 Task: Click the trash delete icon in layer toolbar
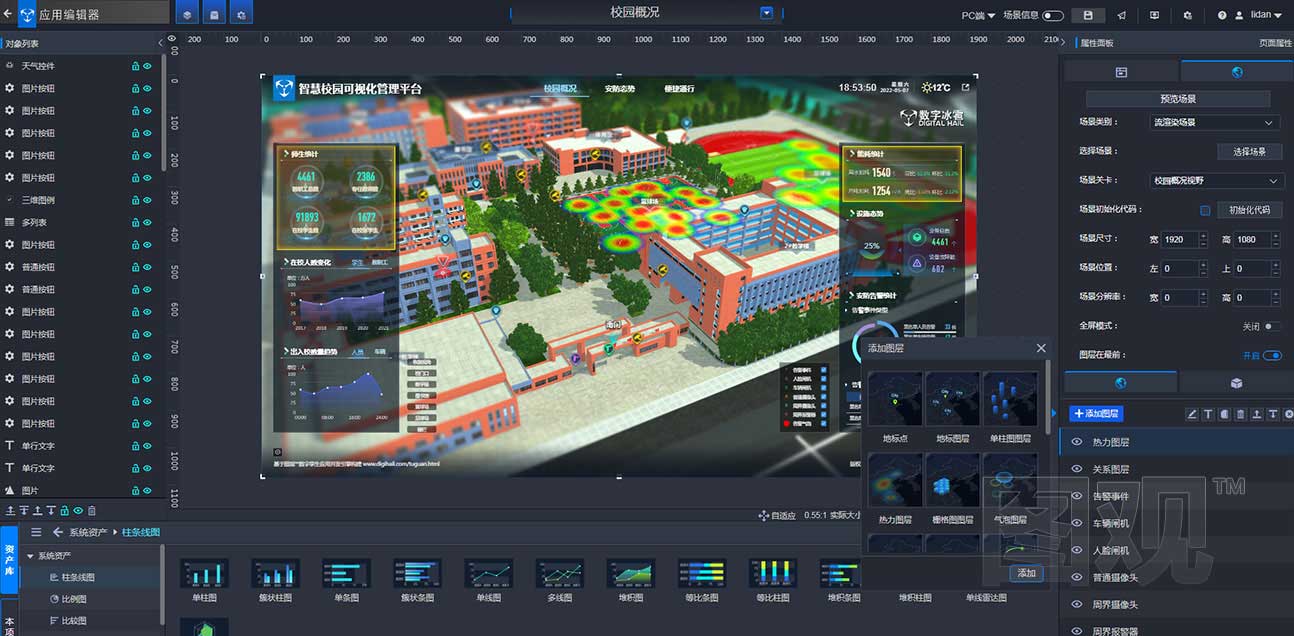point(1240,414)
